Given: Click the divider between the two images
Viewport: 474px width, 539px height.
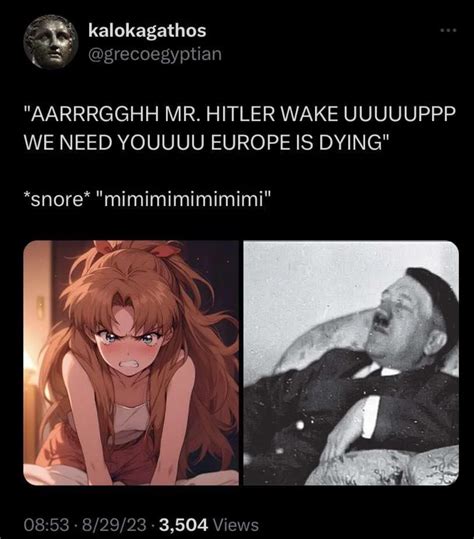Looking at the screenshot, I should point(241,363).
